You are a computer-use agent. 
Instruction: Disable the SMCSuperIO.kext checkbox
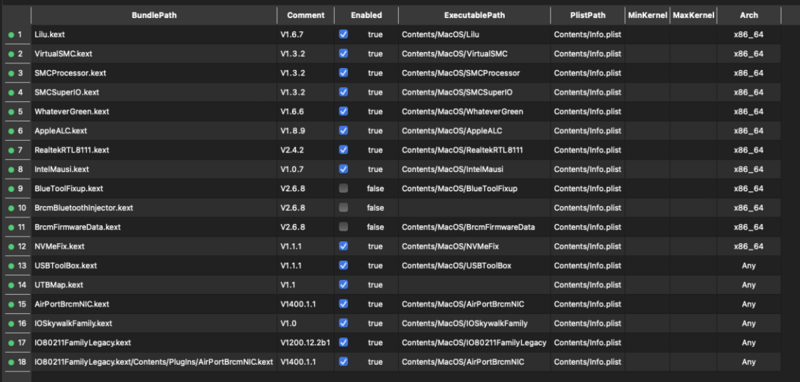pyautogui.click(x=343, y=92)
